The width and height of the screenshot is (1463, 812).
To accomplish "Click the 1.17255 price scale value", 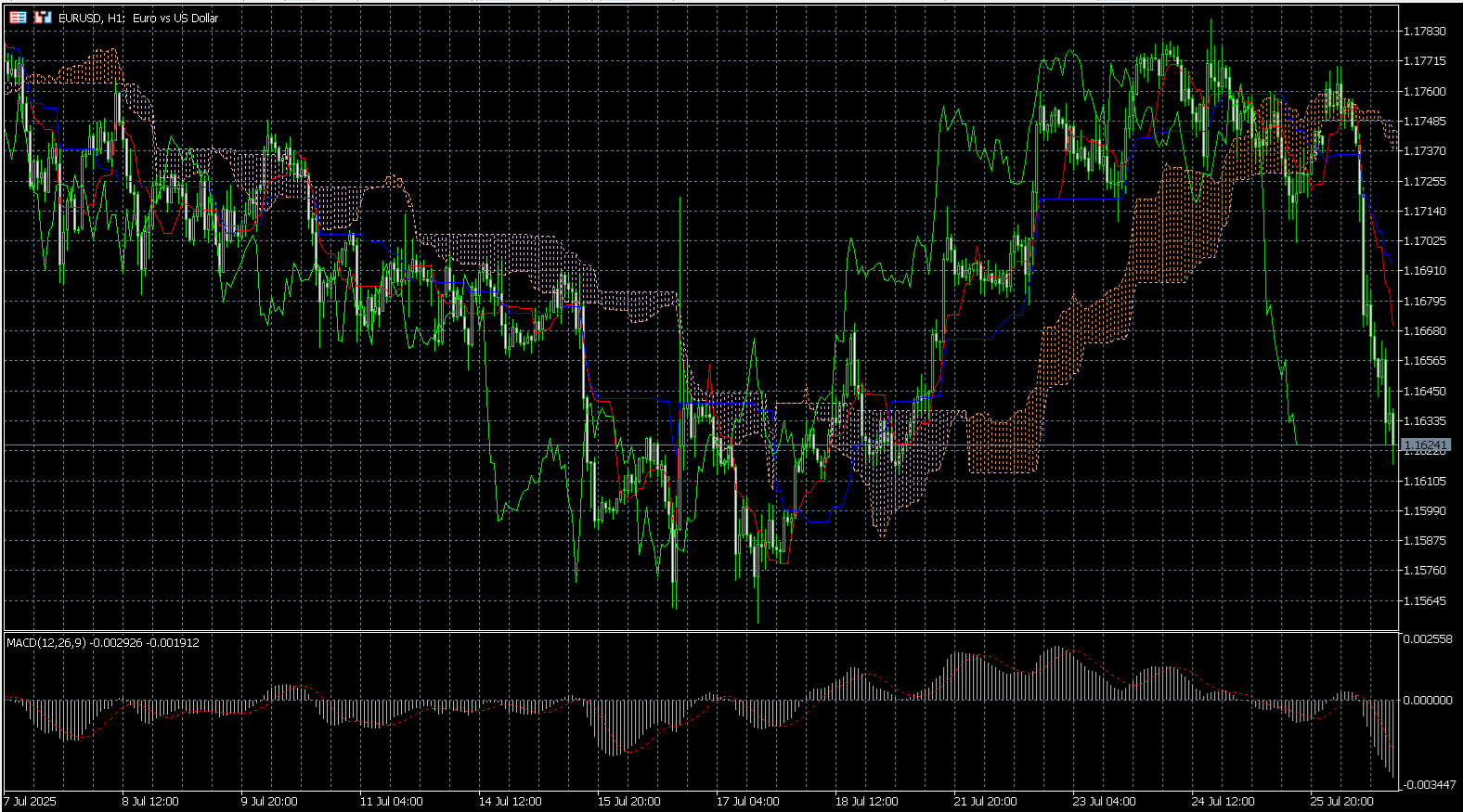I will click(1425, 181).
